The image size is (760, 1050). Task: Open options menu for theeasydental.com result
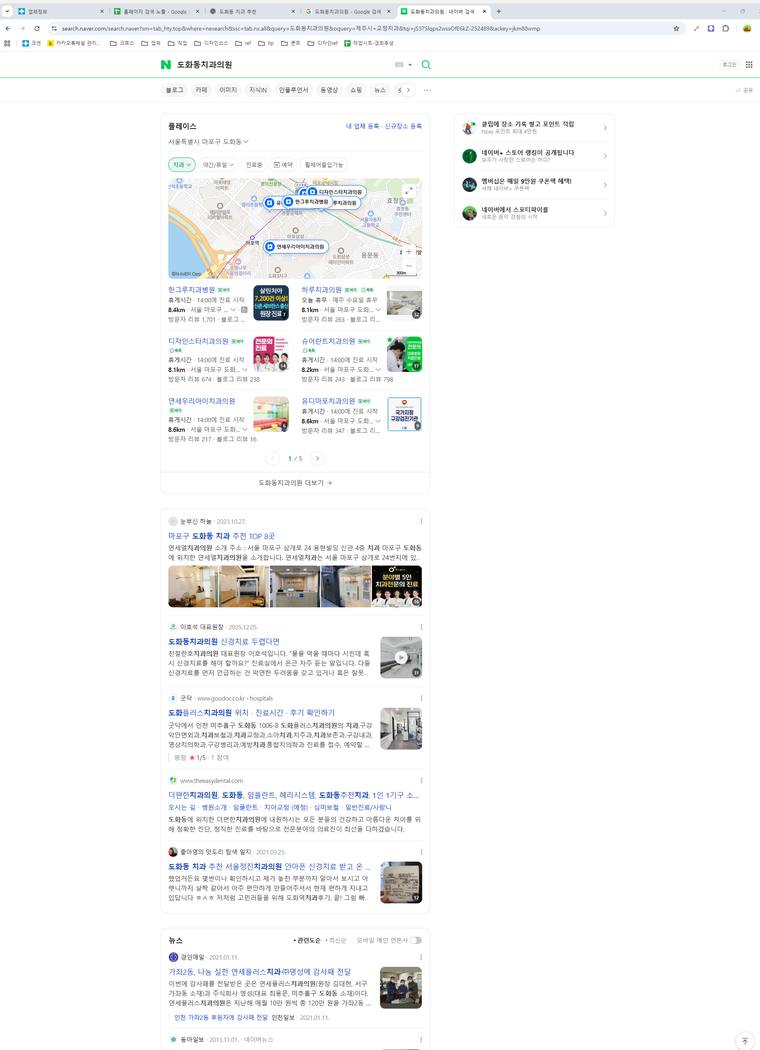click(421, 781)
